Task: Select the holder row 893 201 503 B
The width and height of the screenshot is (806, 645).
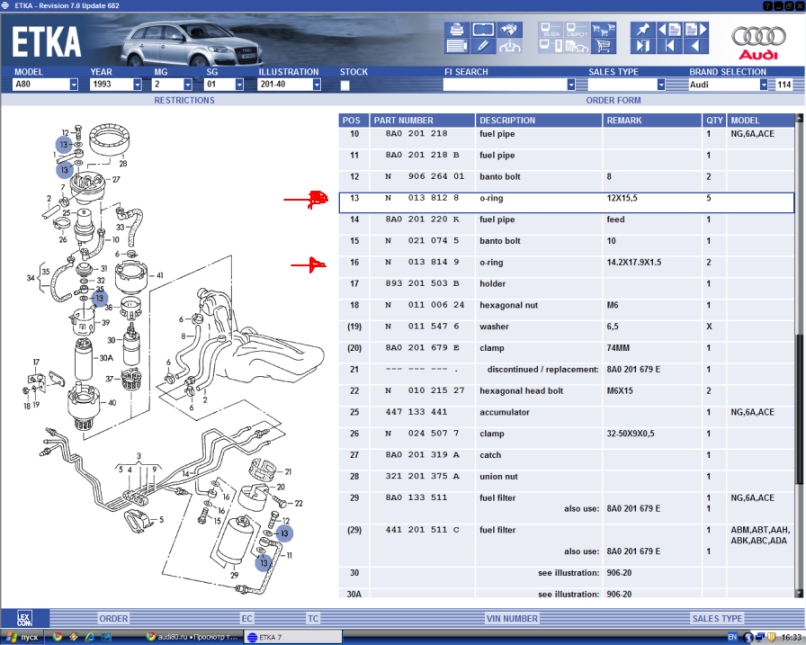Action: click(566, 288)
